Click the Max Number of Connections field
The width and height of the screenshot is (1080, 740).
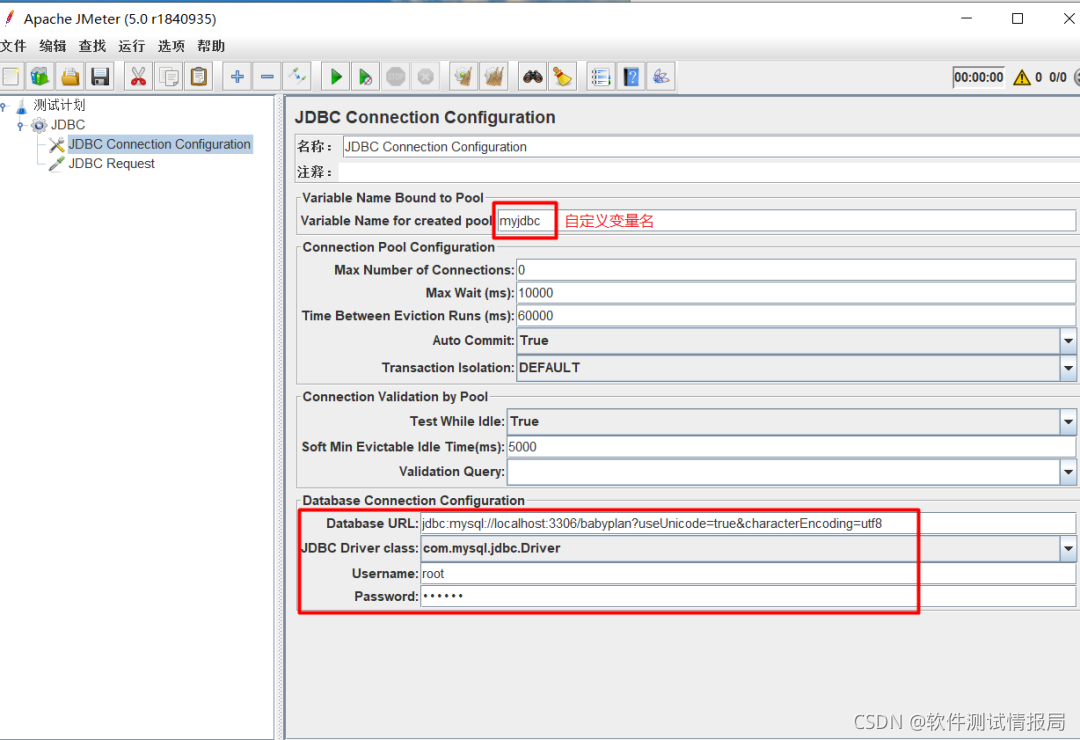click(x=796, y=270)
